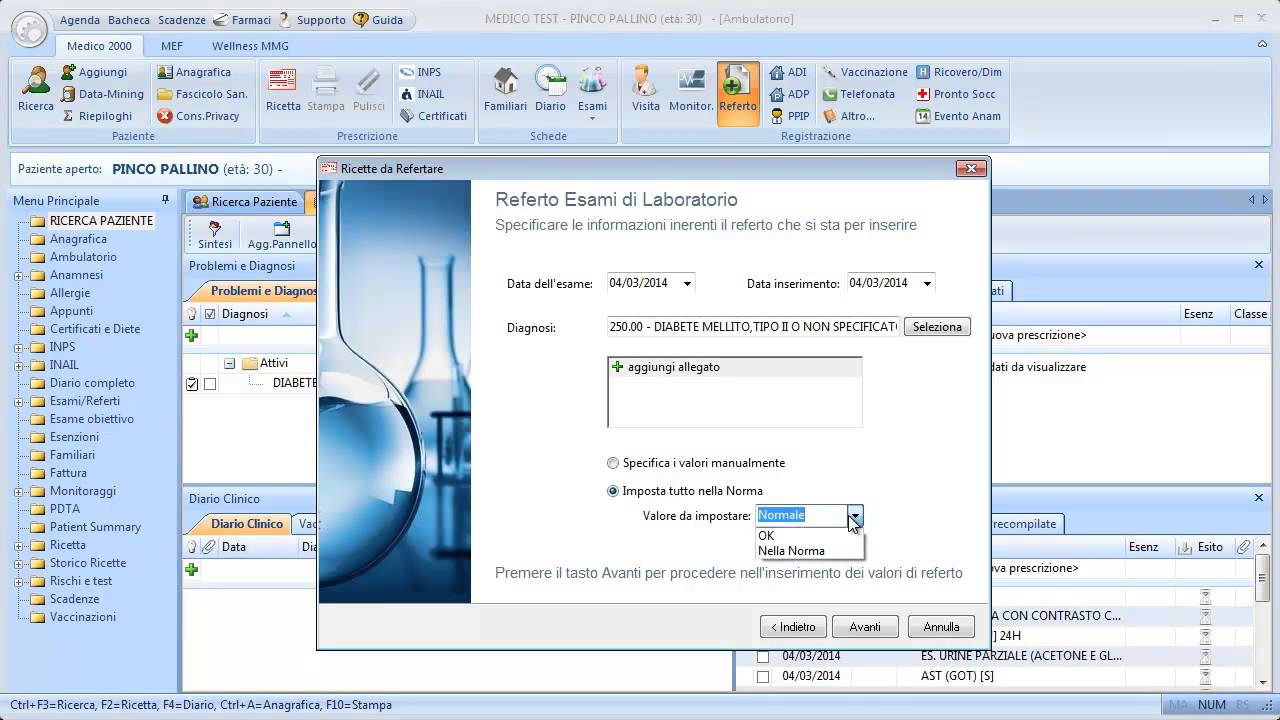Click the Seleziona diagnosis button
The height and width of the screenshot is (720, 1280).
(937, 327)
